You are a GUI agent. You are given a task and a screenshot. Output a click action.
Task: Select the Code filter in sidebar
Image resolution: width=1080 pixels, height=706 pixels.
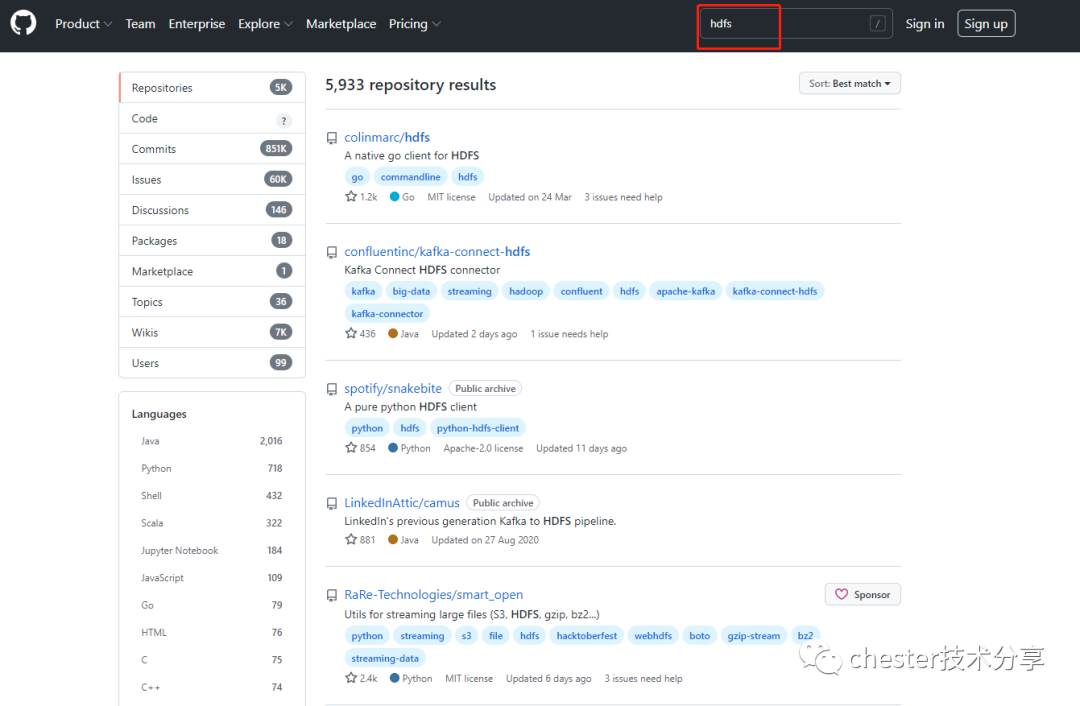click(x=212, y=118)
